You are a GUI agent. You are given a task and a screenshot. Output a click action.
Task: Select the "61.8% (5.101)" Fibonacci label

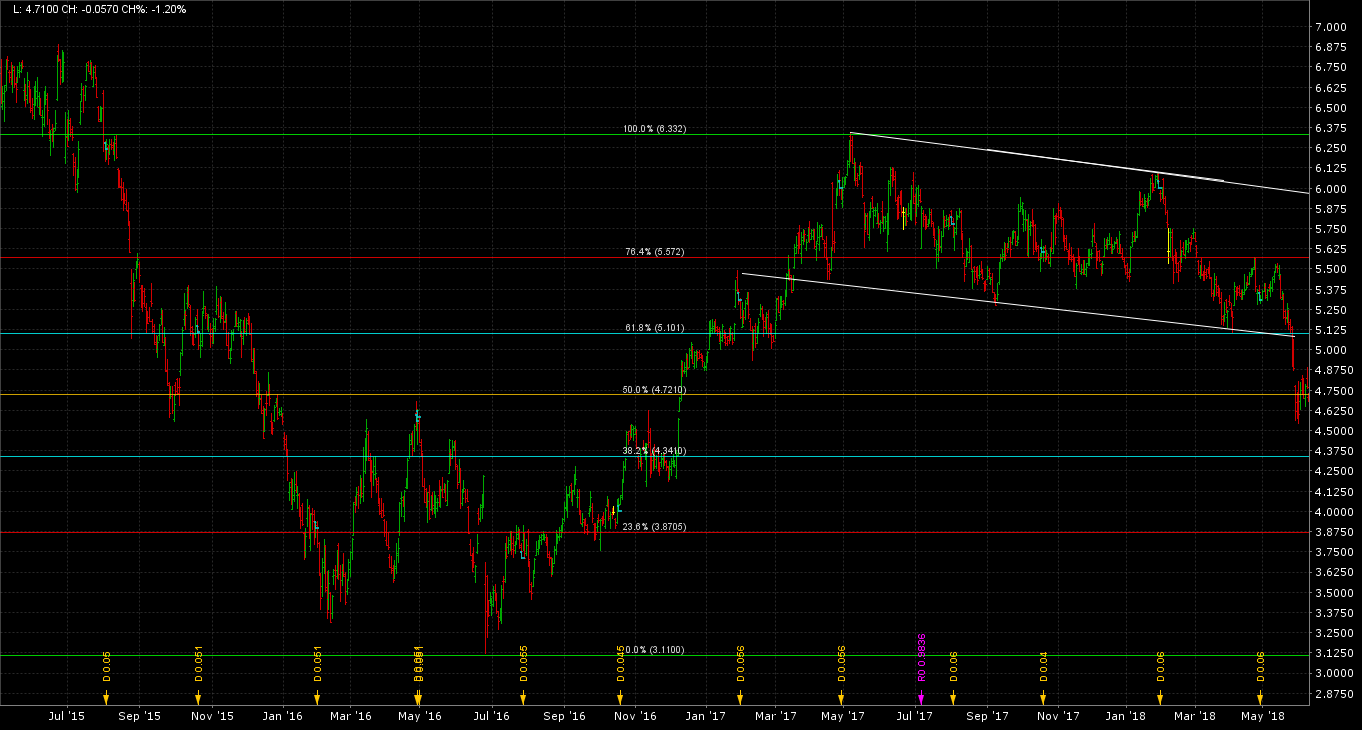pos(655,328)
